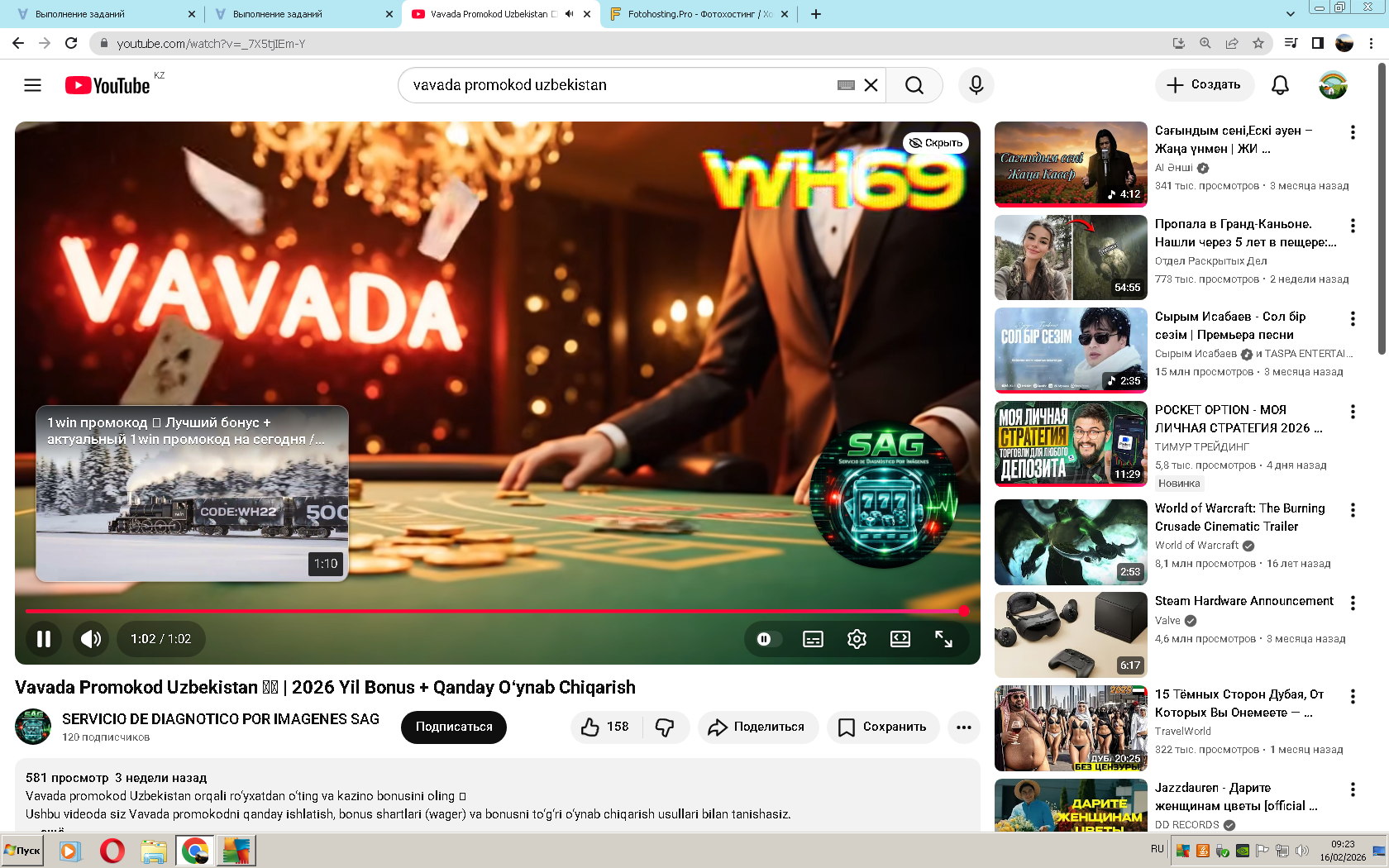The height and width of the screenshot is (868, 1389).
Task: Open the media controls icon in toolbar
Action: (x=1291, y=43)
